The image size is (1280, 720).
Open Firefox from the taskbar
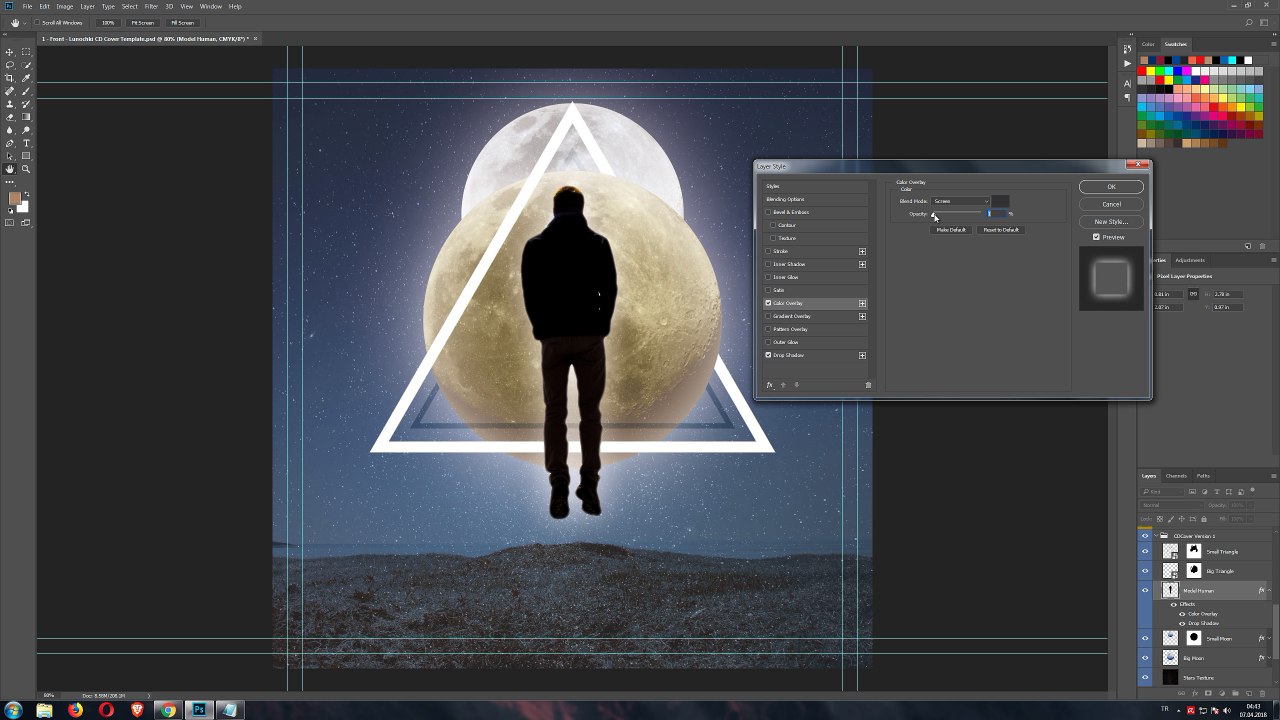[x=75, y=710]
